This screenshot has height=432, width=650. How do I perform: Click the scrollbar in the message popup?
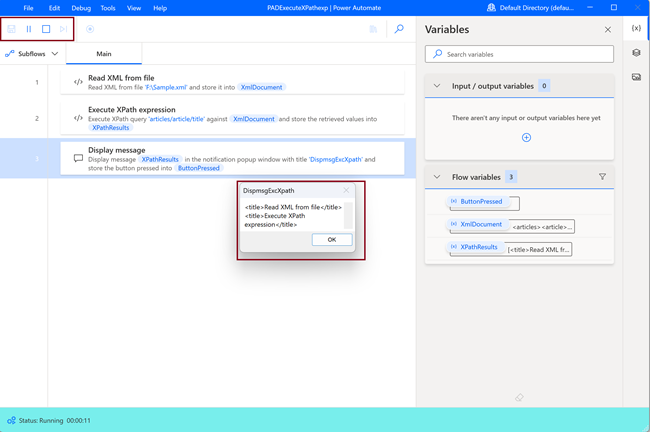348,216
